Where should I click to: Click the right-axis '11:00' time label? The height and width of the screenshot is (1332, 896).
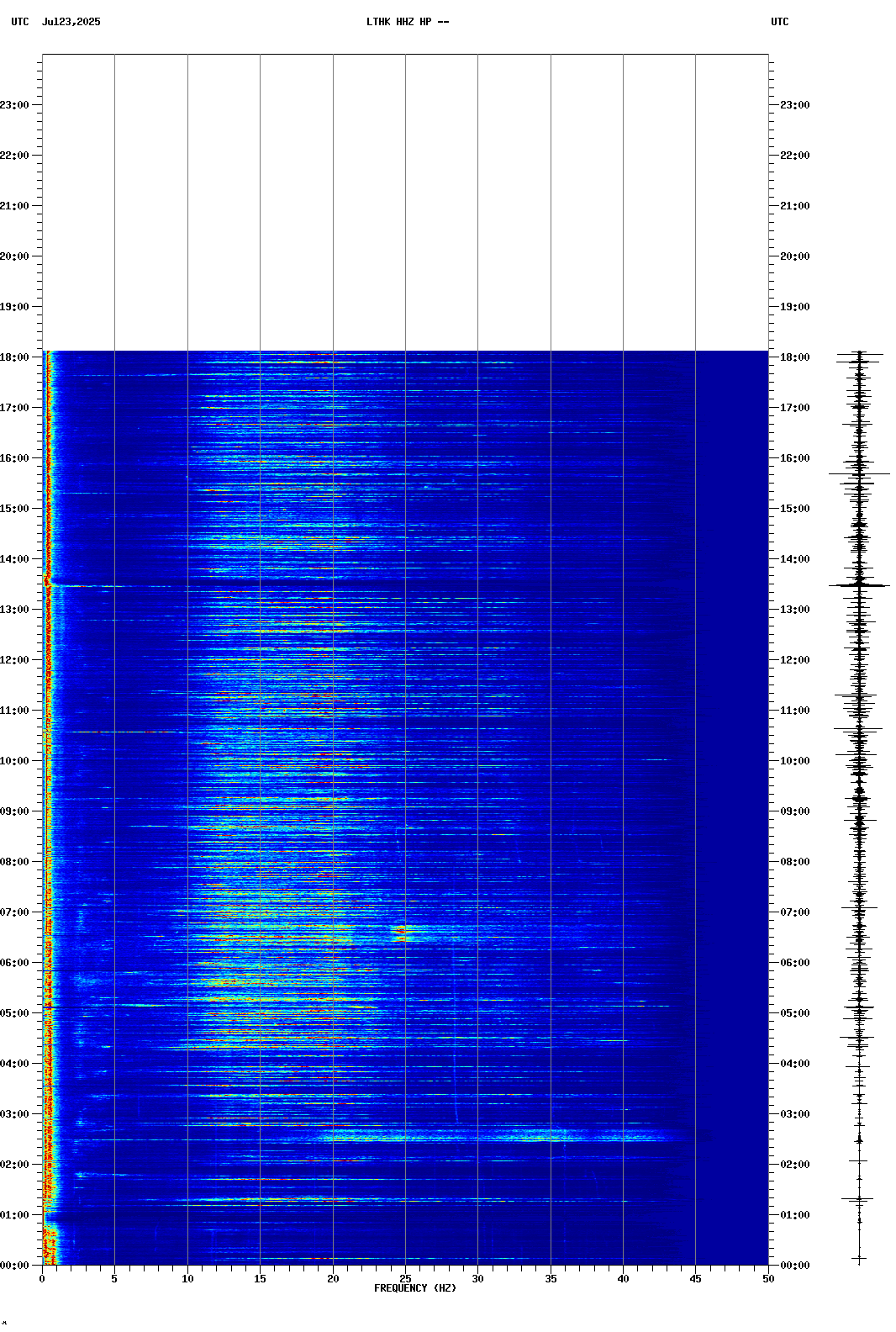[795, 711]
